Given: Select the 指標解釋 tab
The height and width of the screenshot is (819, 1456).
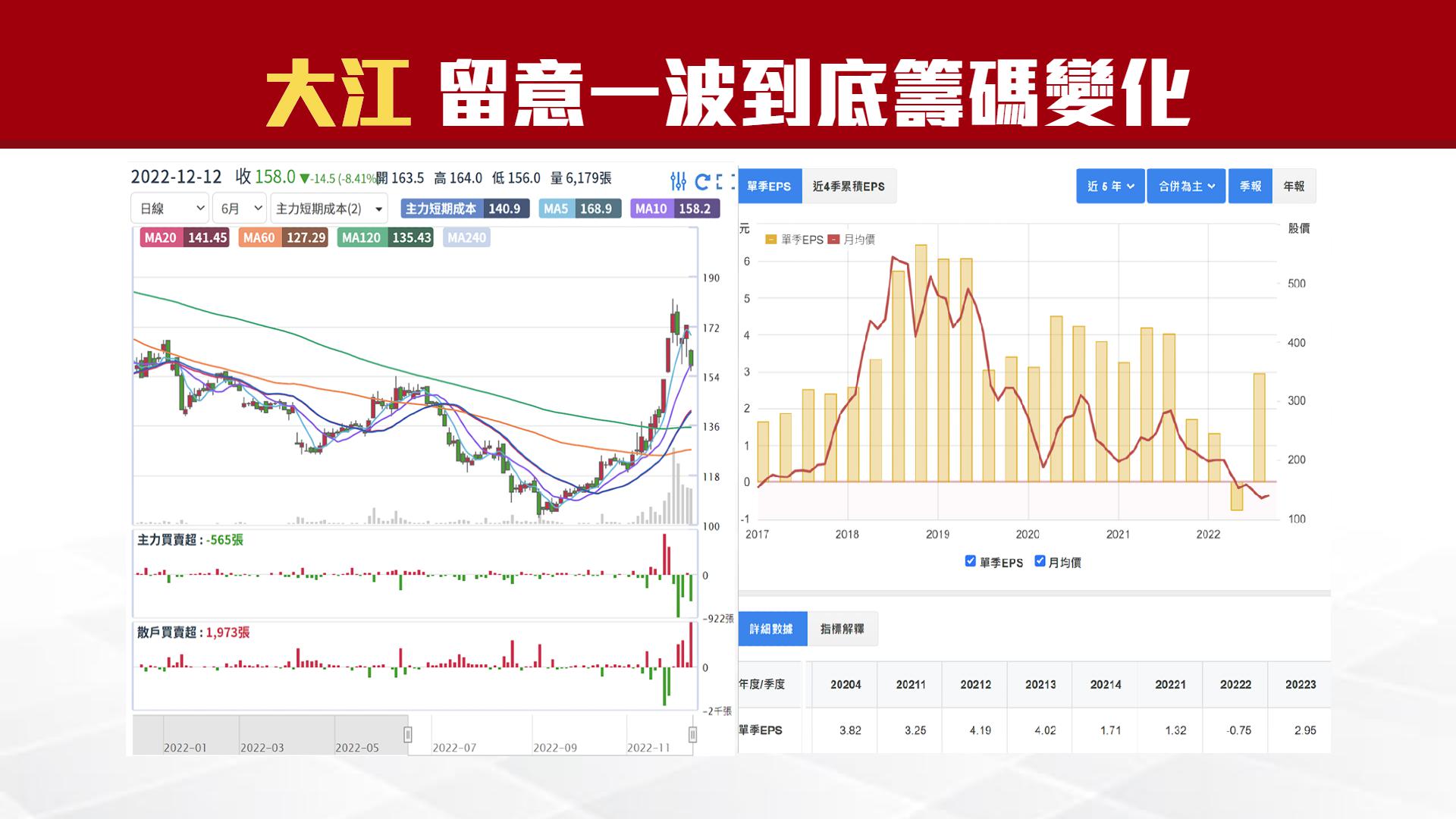Looking at the screenshot, I should pyautogui.click(x=842, y=629).
